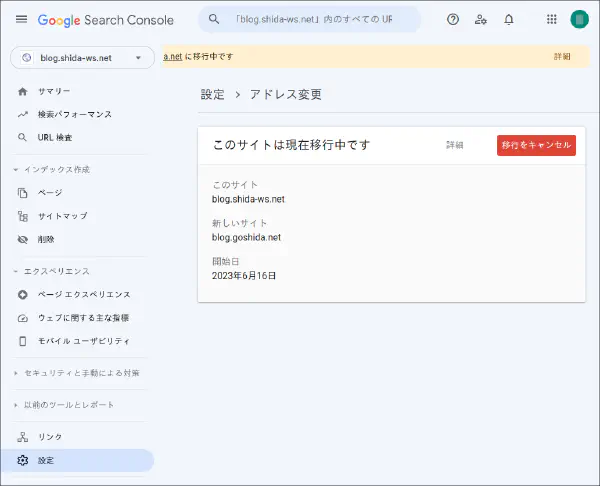The width and height of the screenshot is (600, 486).
Task: Open ウェブに関する主な指標 report
Action: (83, 318)
